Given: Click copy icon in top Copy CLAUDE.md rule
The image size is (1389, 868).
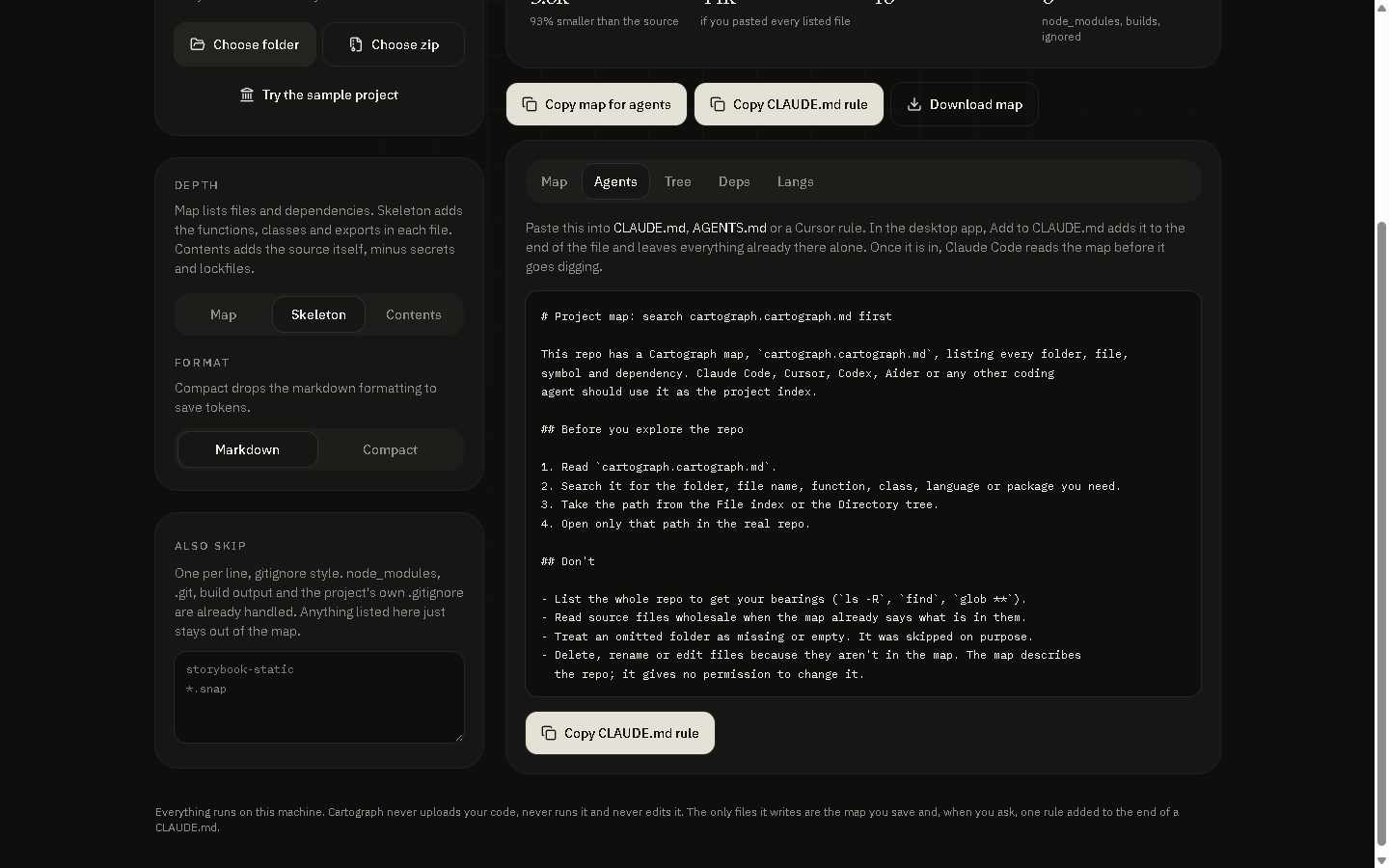Looking at the screenshot, I should click(718, 104).
